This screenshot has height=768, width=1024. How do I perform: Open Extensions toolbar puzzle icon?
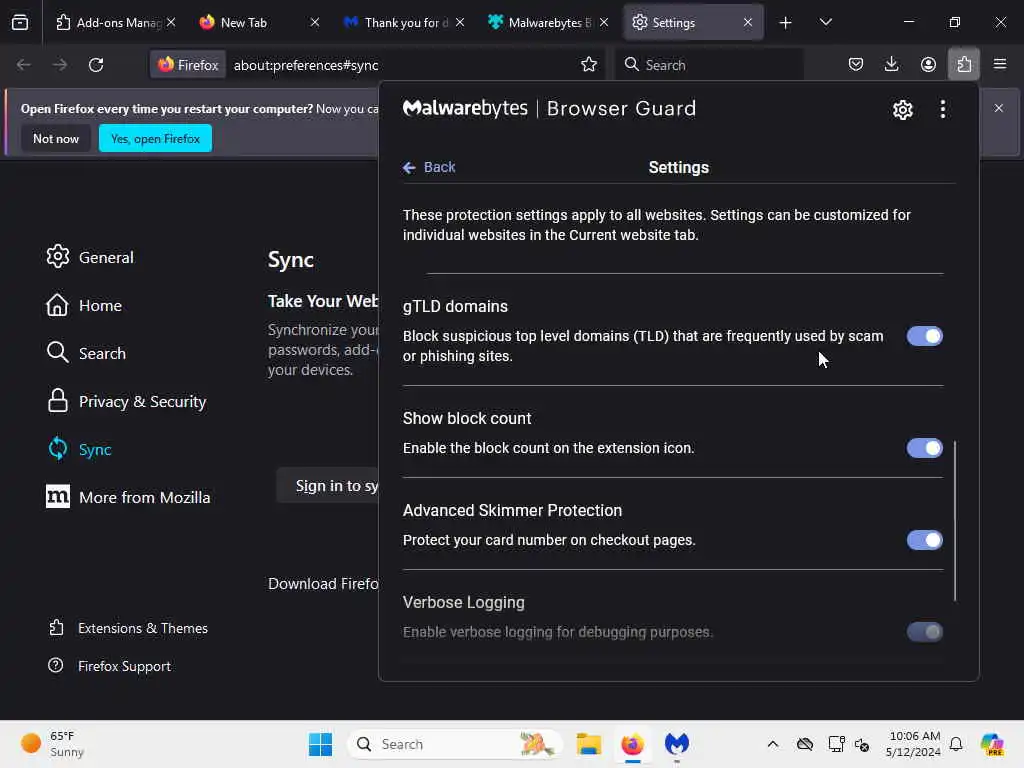[964, 64]
